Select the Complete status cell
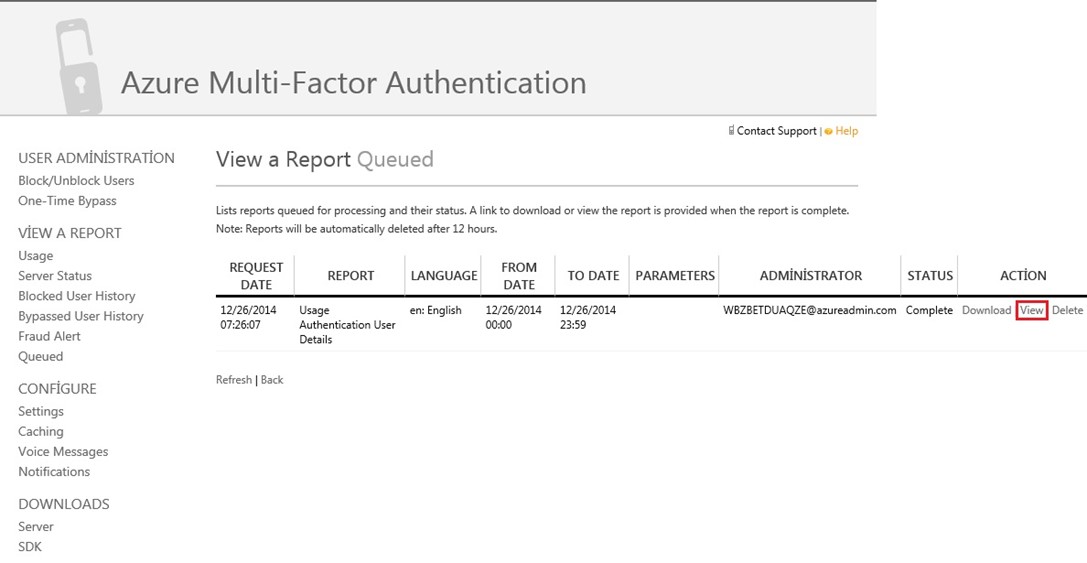 coord(929,310)
